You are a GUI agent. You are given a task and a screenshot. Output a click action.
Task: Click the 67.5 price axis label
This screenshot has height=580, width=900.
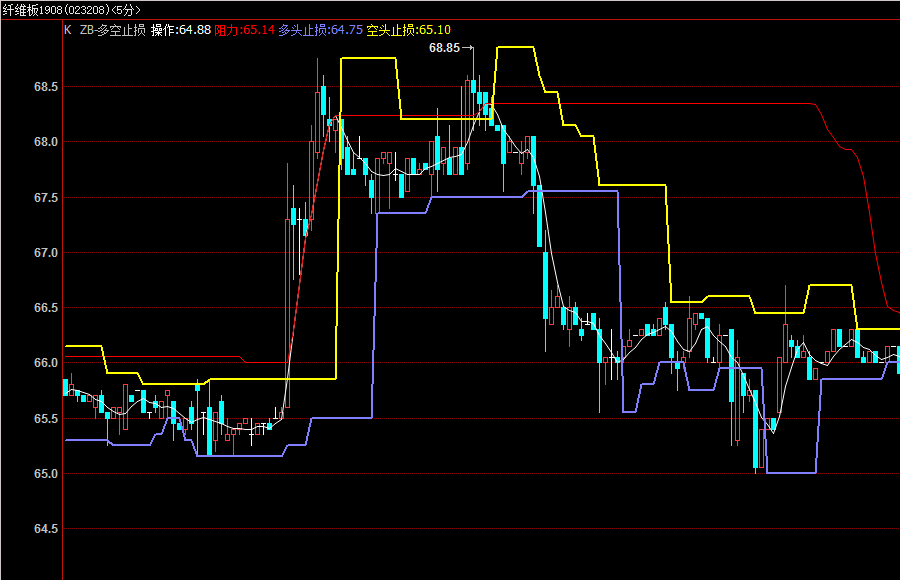[x=46, y=198]
